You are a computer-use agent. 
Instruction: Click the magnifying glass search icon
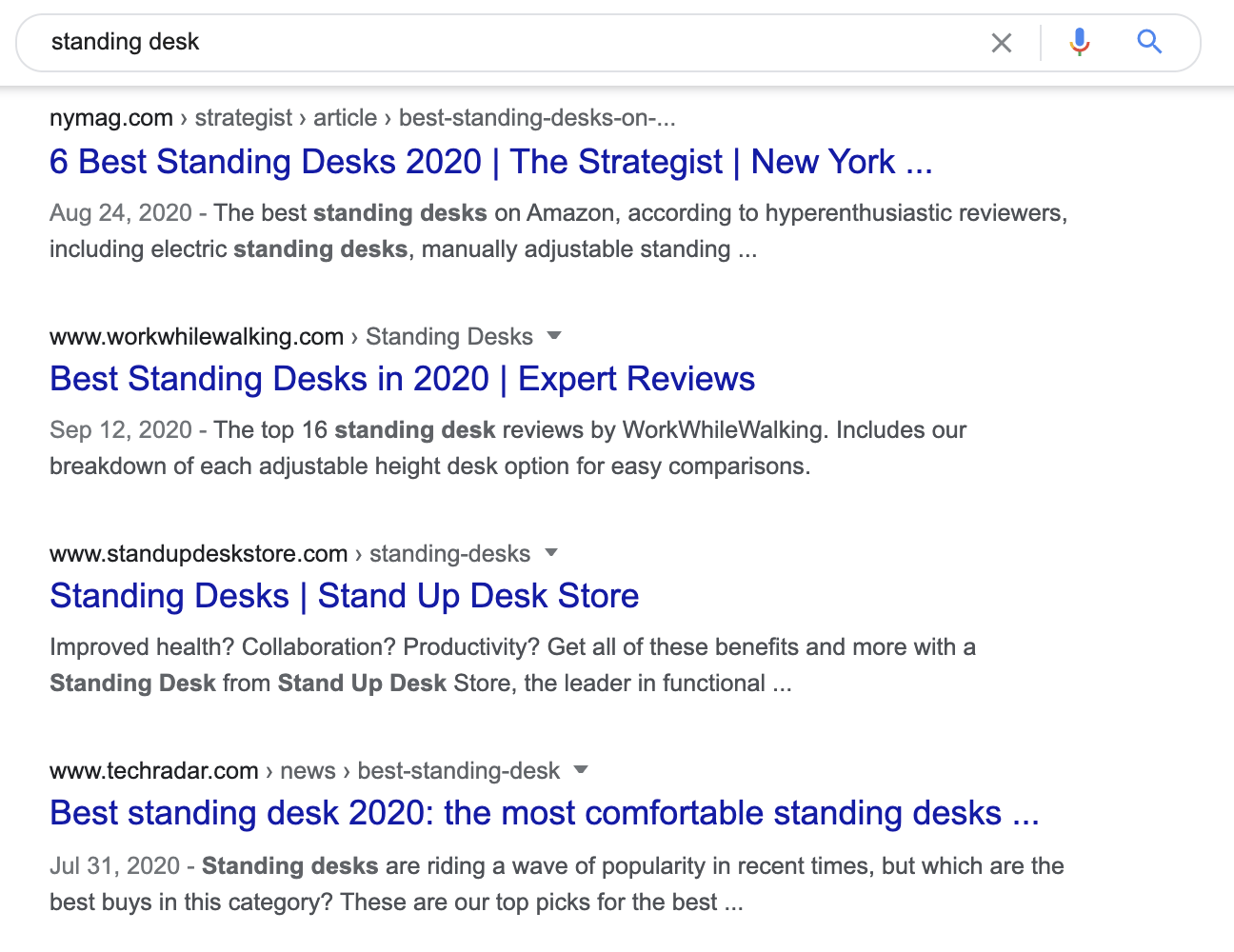coord(1149,42)
